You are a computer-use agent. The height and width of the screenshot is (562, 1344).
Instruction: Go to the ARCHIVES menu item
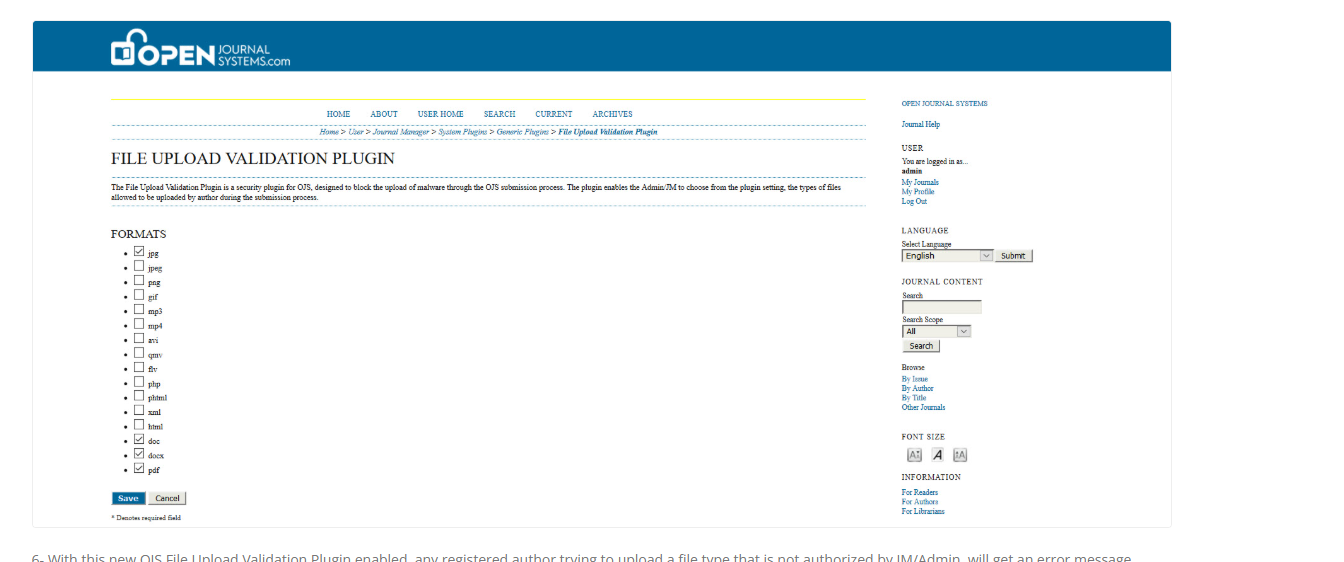tap(612, 114)
